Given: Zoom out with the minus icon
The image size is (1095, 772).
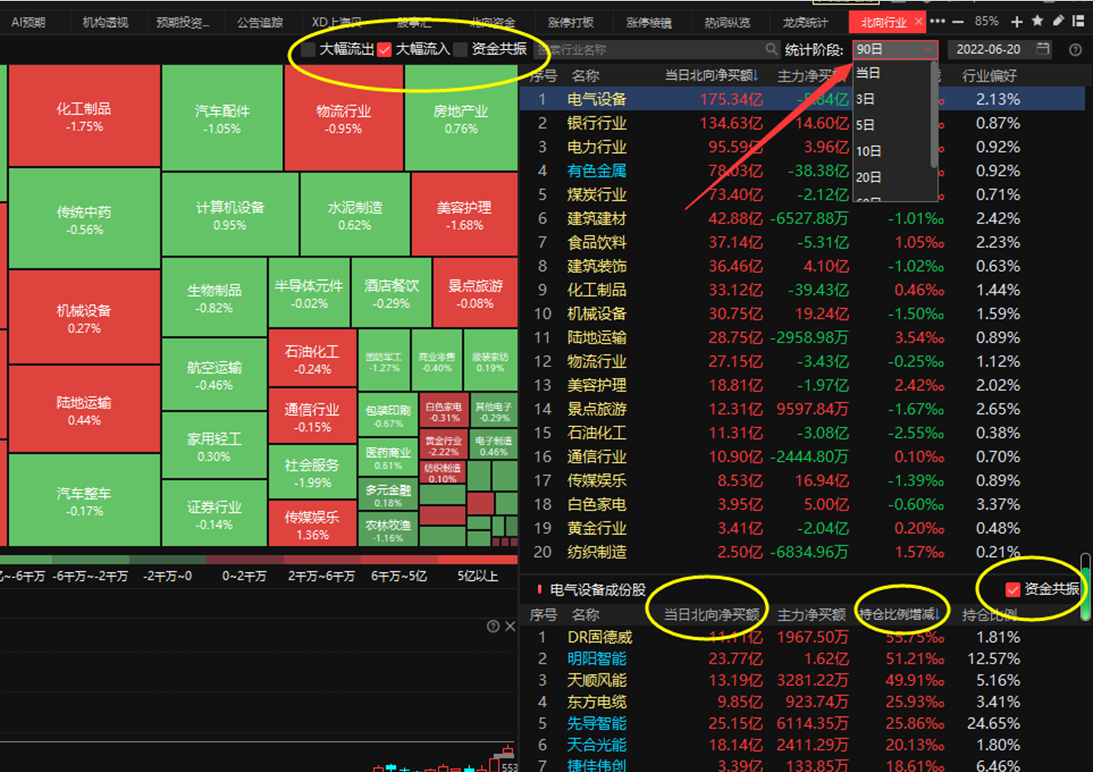Looking at the screenshot, I should point(958,22).
